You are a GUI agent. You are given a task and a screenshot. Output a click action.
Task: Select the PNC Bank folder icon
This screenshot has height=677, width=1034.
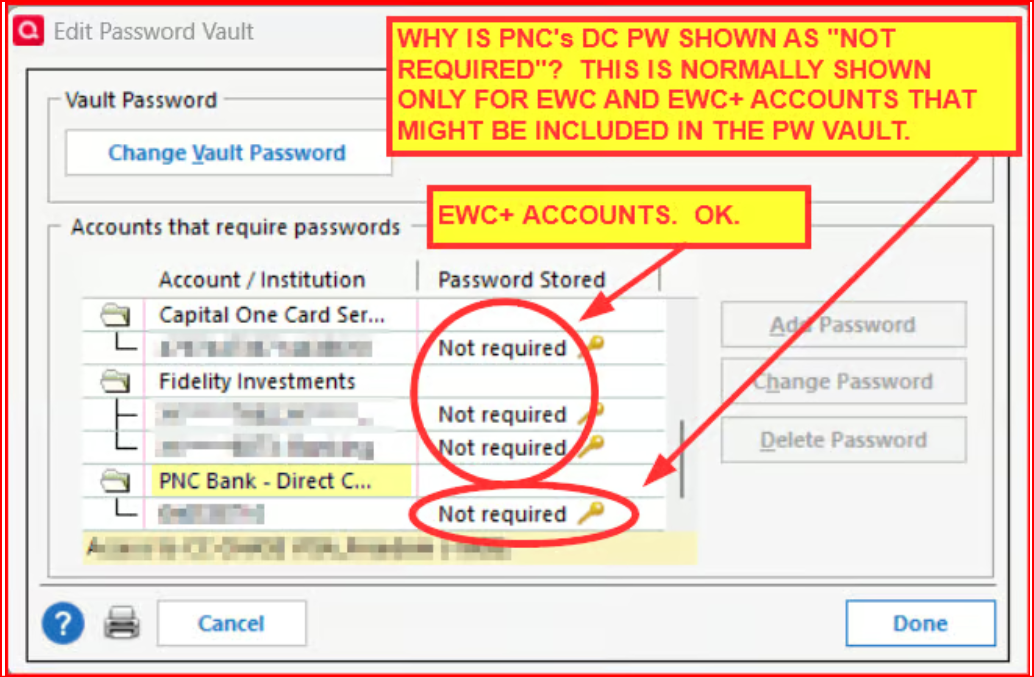point(114,481)
